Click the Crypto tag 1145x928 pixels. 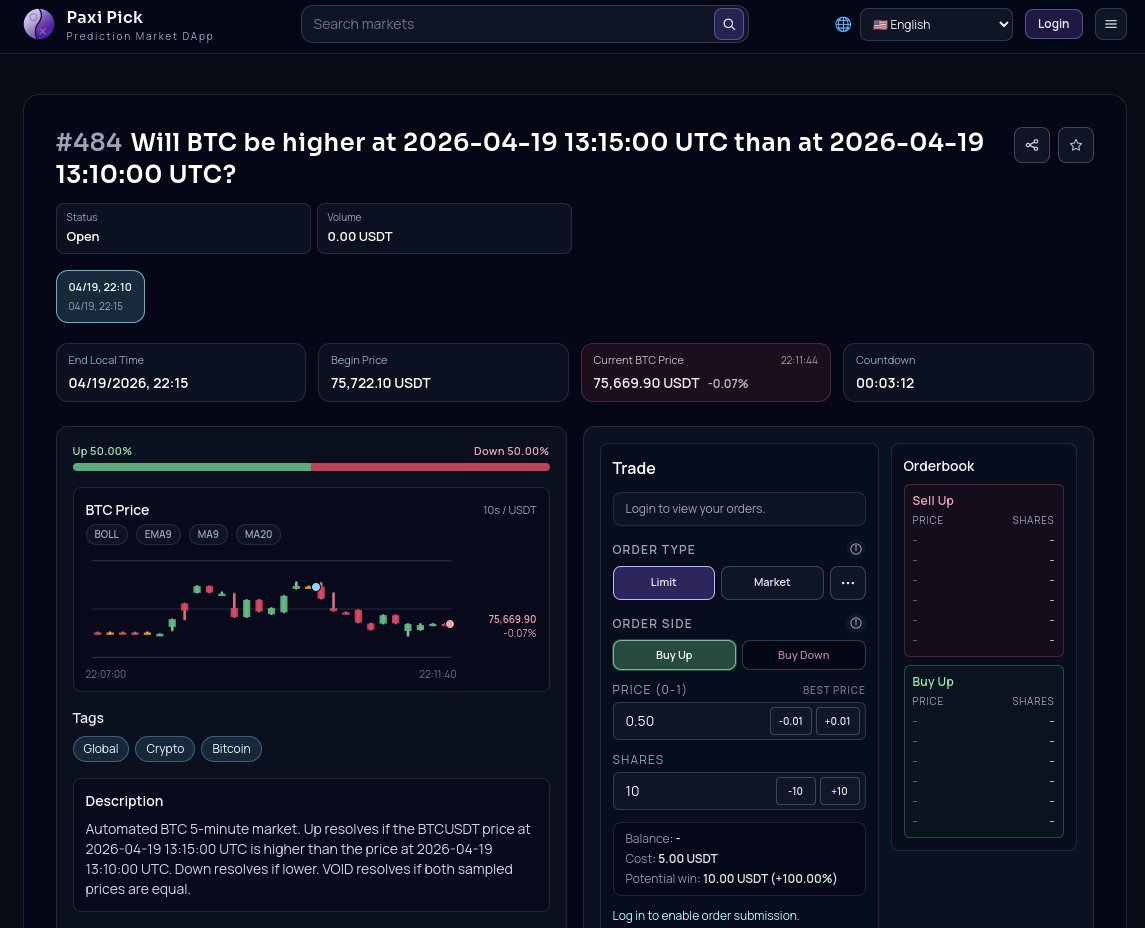tap(165, 748)
